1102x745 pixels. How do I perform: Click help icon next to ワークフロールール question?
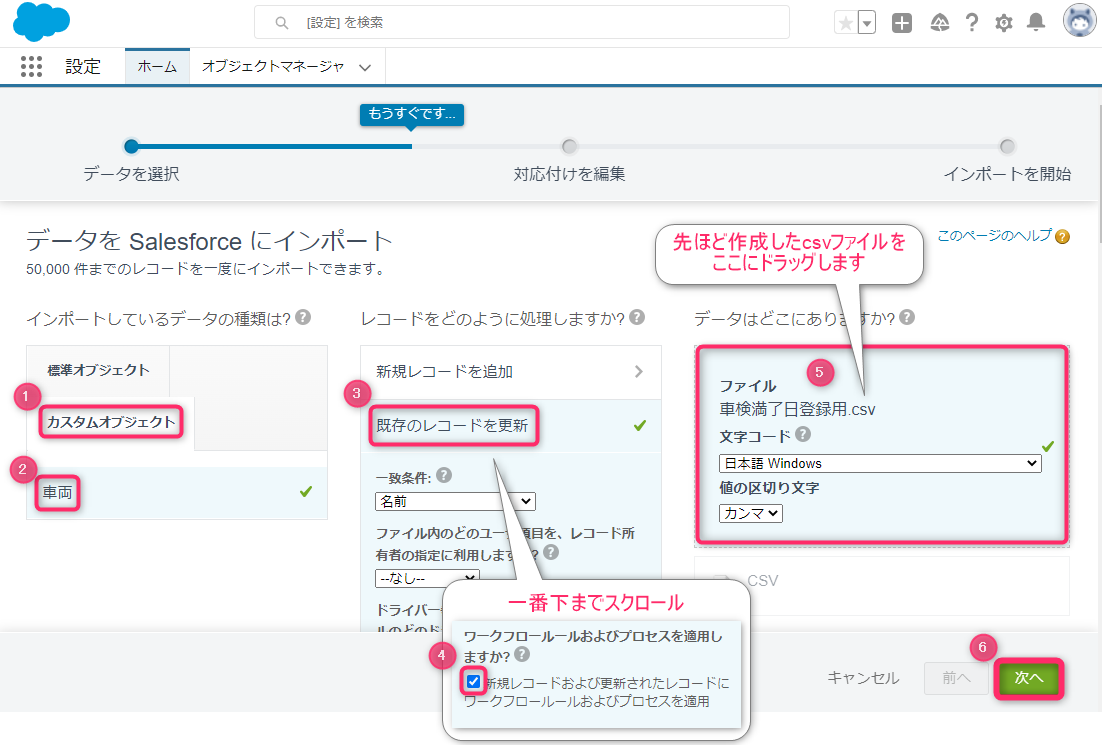tap(521, 654)
